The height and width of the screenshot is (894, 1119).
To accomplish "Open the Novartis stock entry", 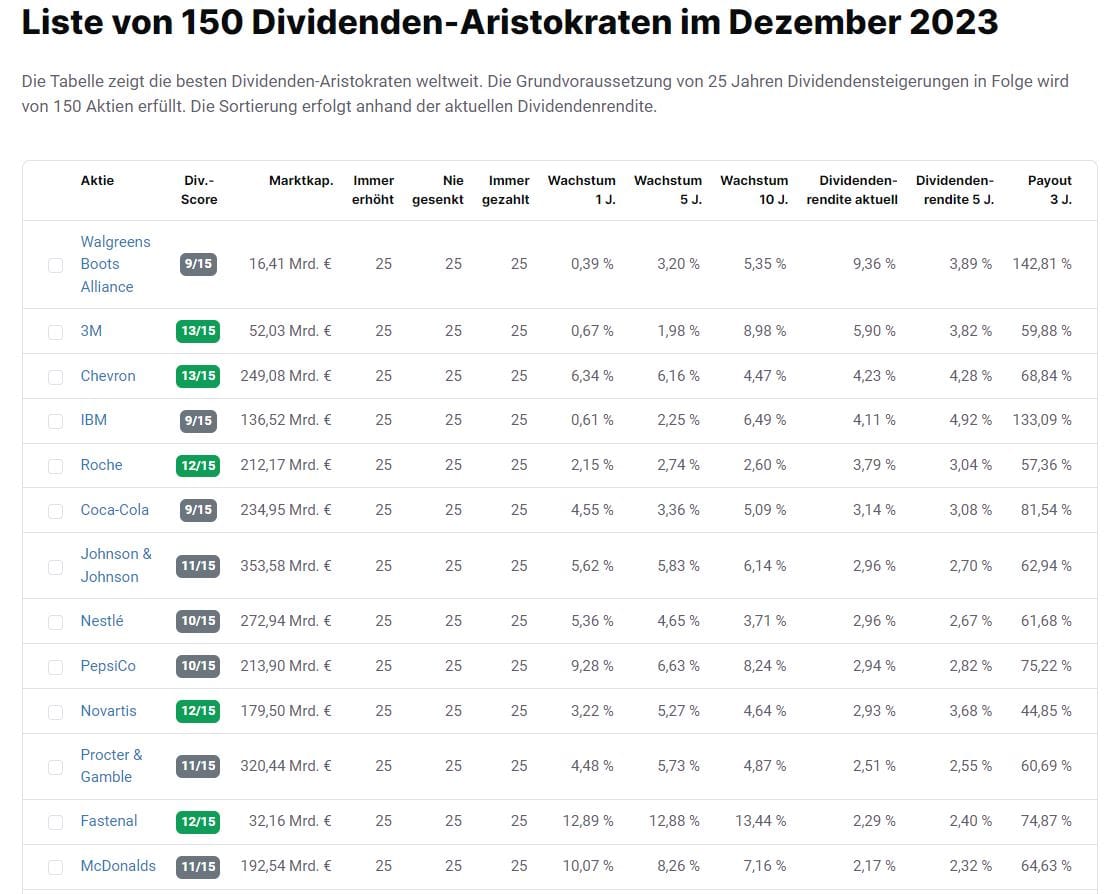I will (108, 711).
